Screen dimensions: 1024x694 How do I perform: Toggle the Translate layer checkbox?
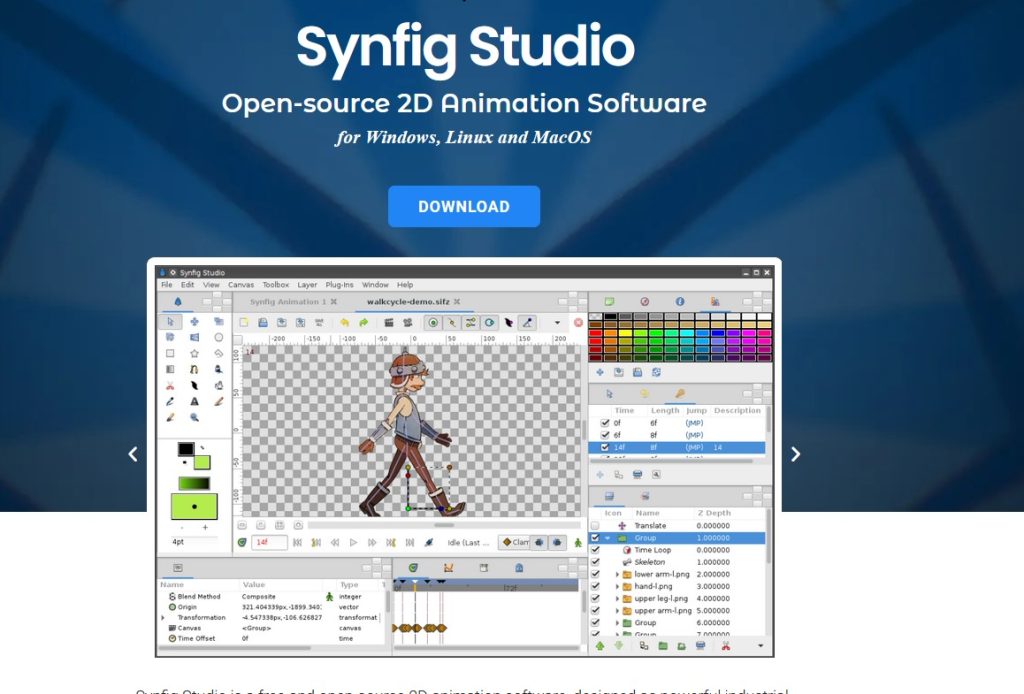pyautogui.click(x=595, y=526)
